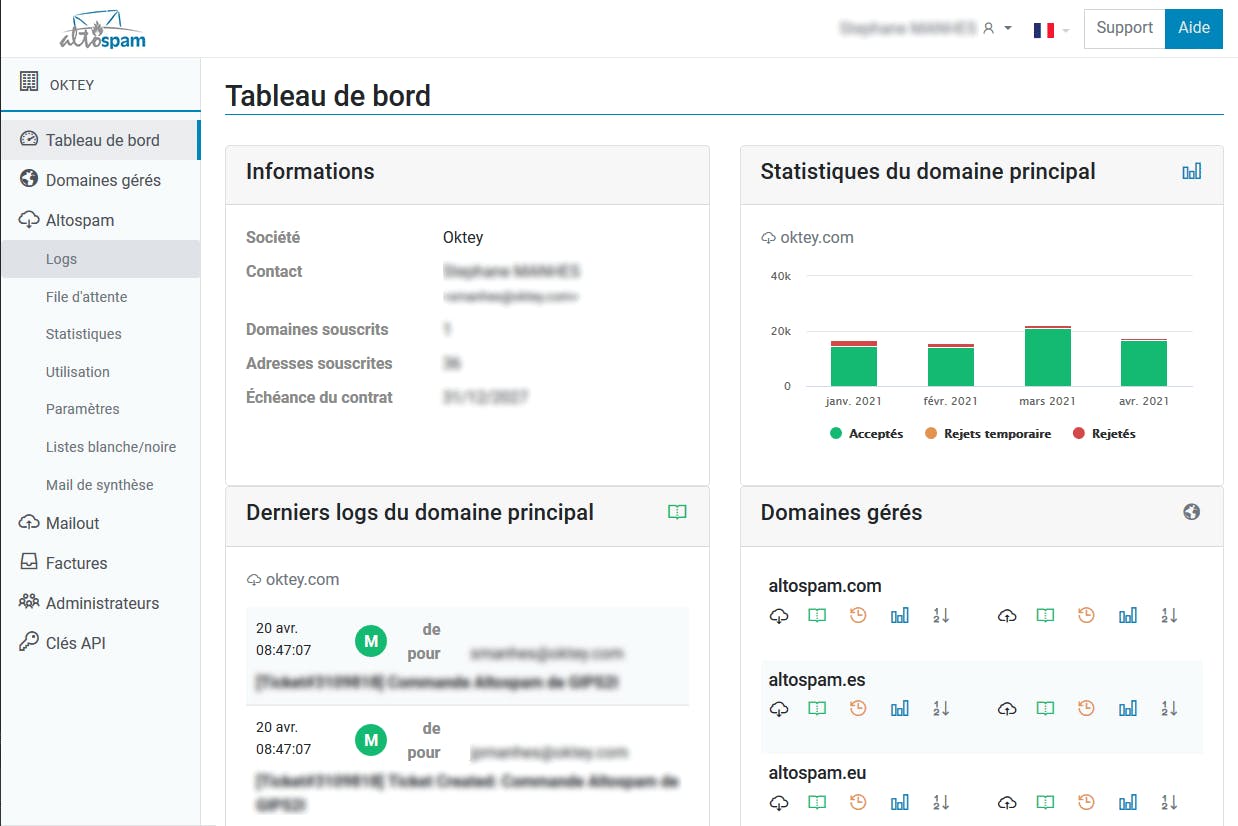The image size is (1238, 826).
Task: Click altospam.com sort 1-2 icon in cloud-upload group
Action: click(1169, 616)
